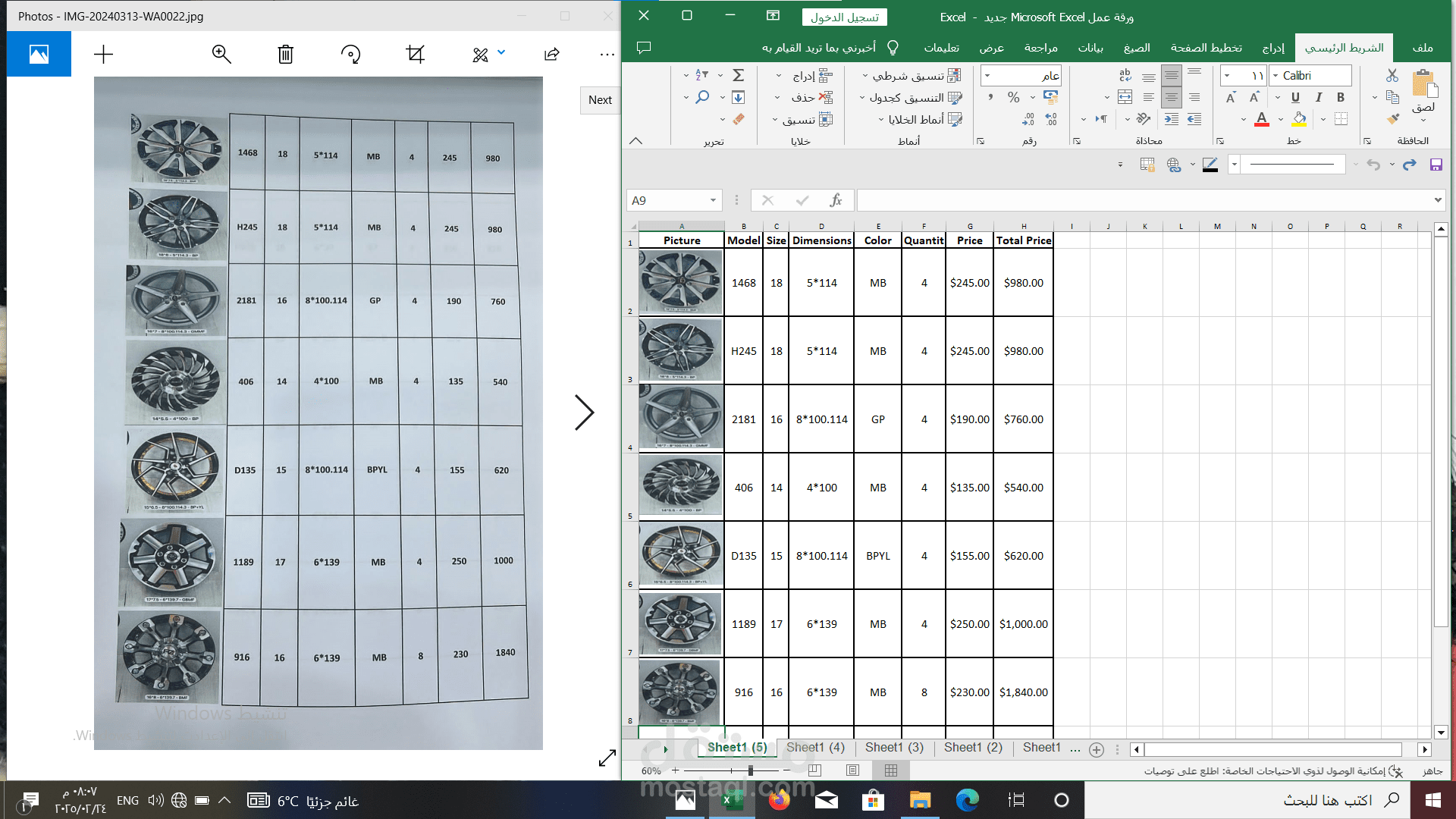Open the Calibri font name dropdown
Screen dimensions: 1456x819
1276,75
